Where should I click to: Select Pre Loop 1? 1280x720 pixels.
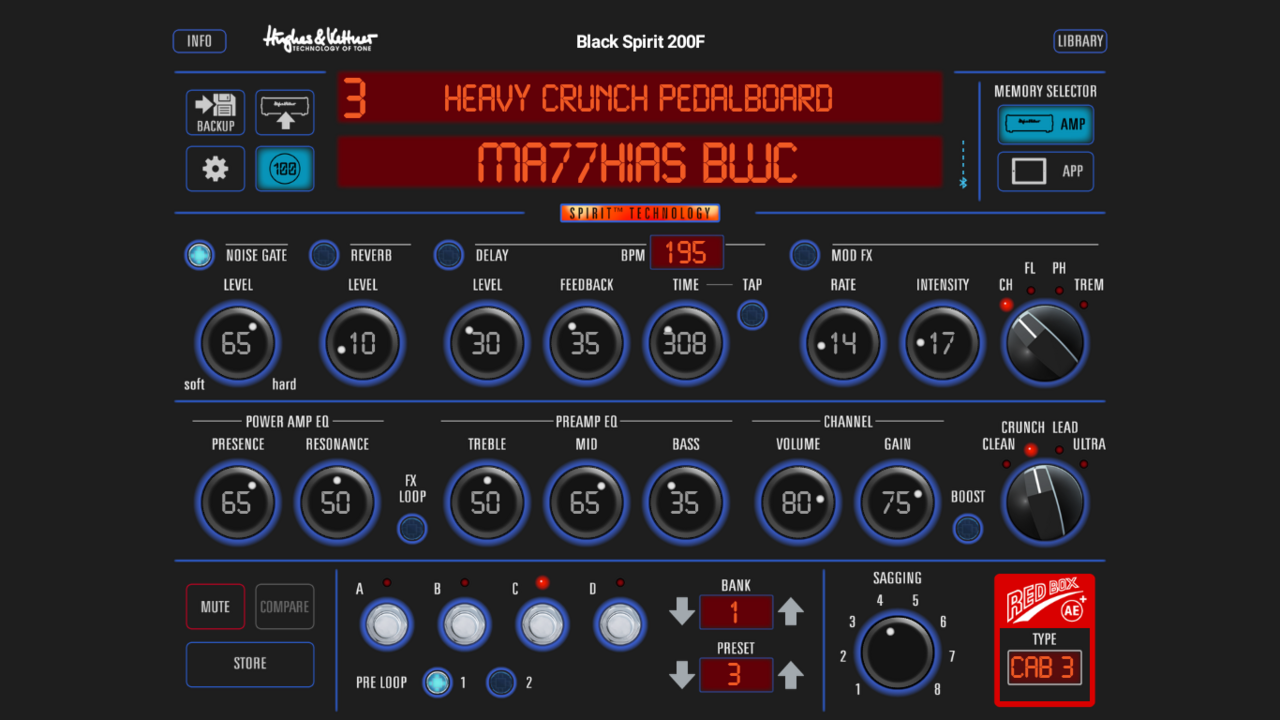coord(437,683)
